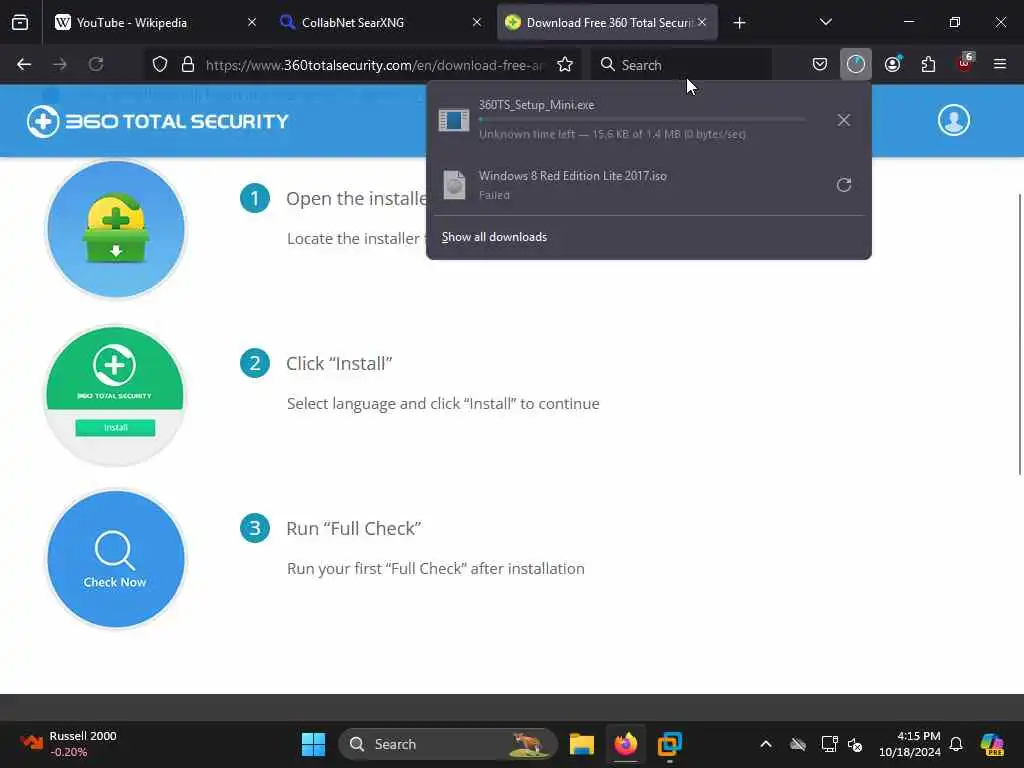Click download progress bar of 360TS setup

coord(643,120)
